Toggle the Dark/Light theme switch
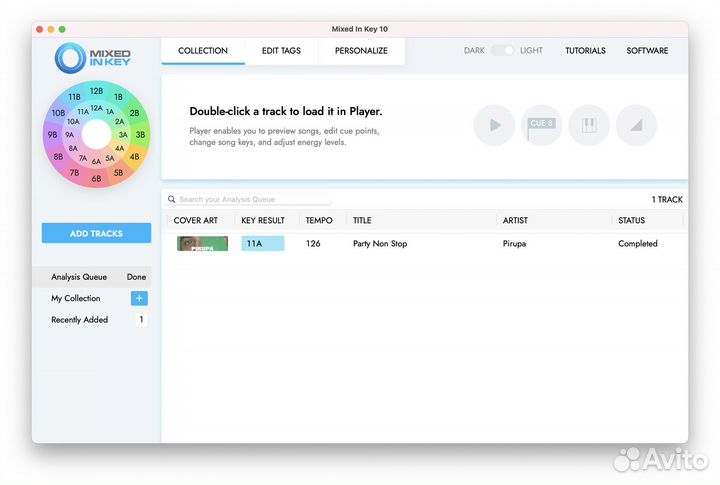 point(502,51)
